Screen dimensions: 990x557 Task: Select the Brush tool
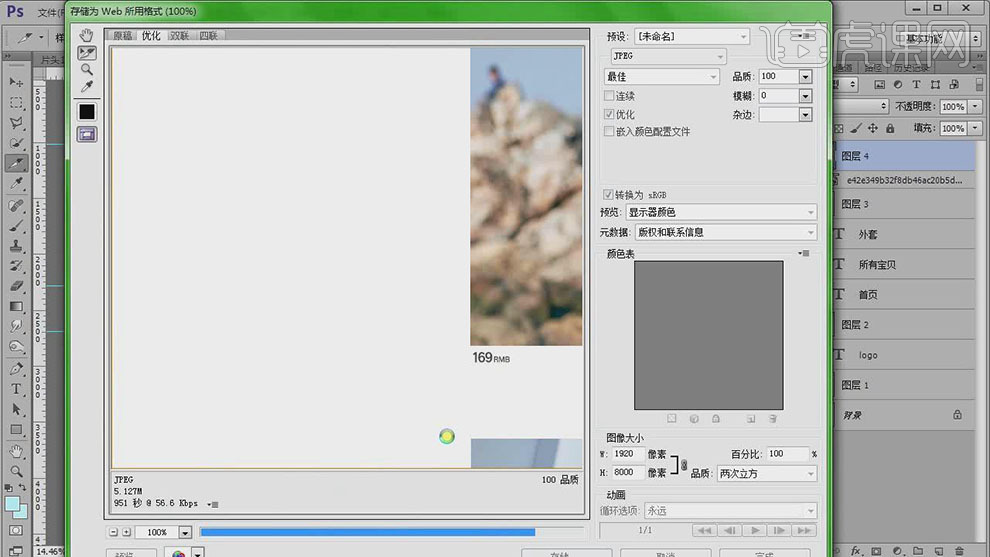(x=16, y=225)
